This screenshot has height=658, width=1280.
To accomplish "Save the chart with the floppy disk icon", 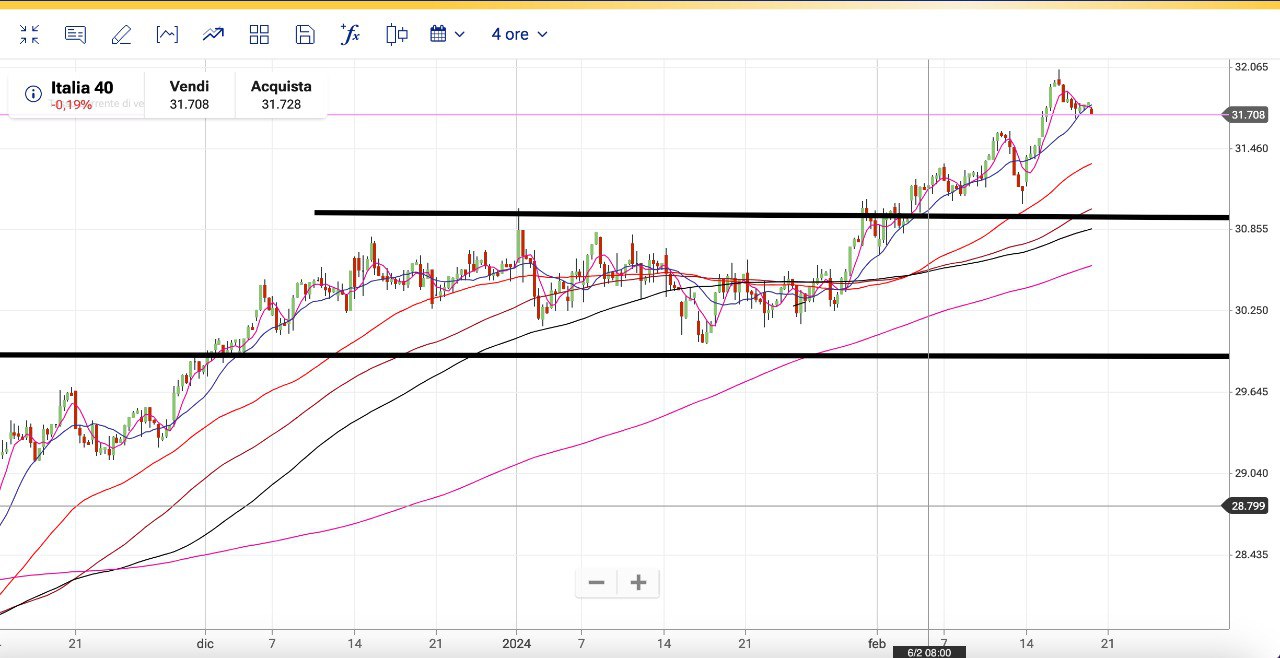I will (305, 35).
